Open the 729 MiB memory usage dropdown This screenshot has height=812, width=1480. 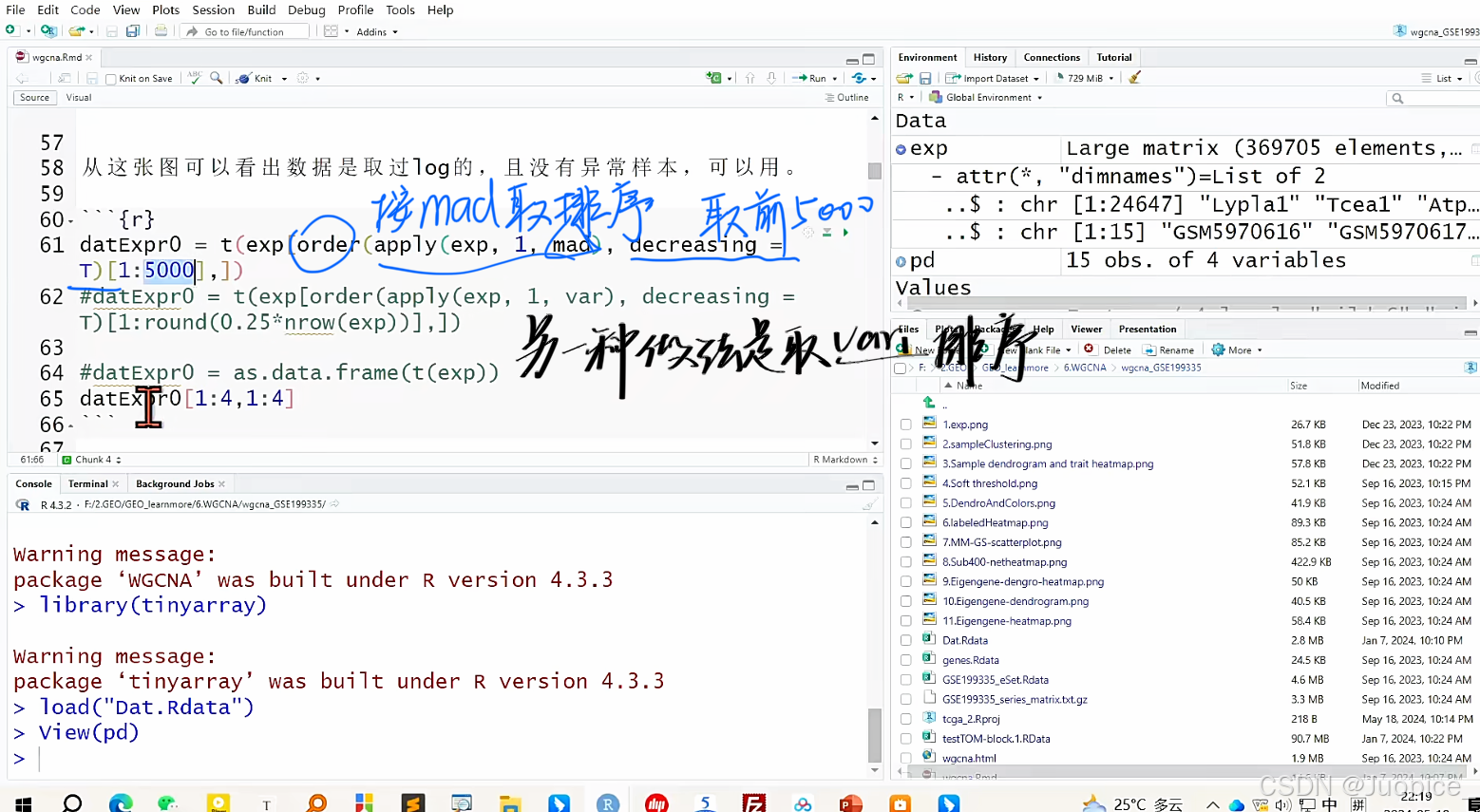pos(1084,78)
